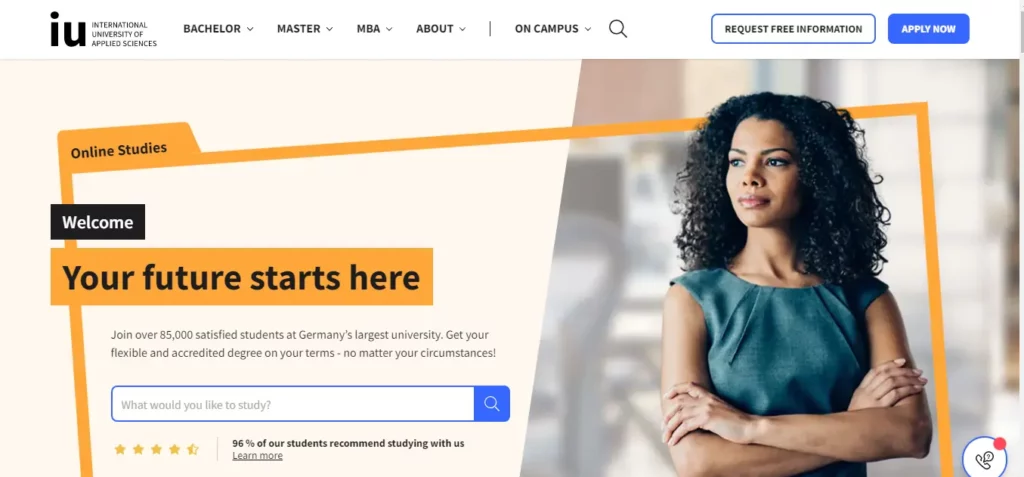Viewport: 1024px width, 477px height.
Task: Focus the 'What would you like to study?' field
Action: 293,404
